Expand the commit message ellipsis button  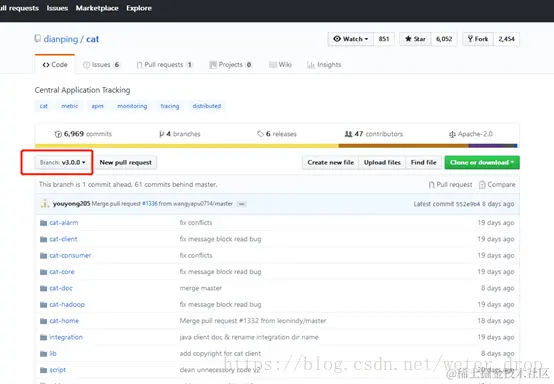pos(242,204)
